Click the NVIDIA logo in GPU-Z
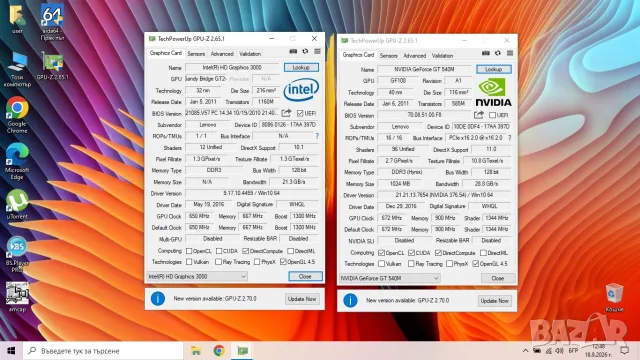Viewport: 640px width, 360px height. click(493, 92)
